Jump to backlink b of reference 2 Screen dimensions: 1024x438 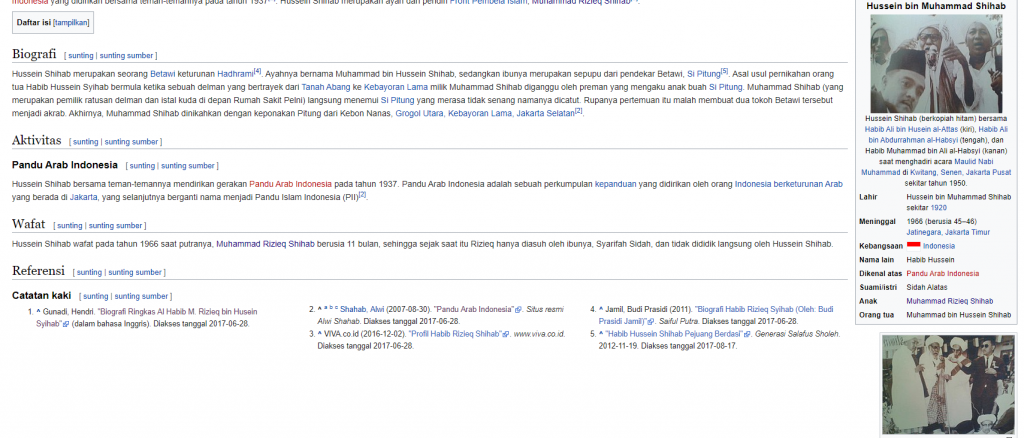331,308
